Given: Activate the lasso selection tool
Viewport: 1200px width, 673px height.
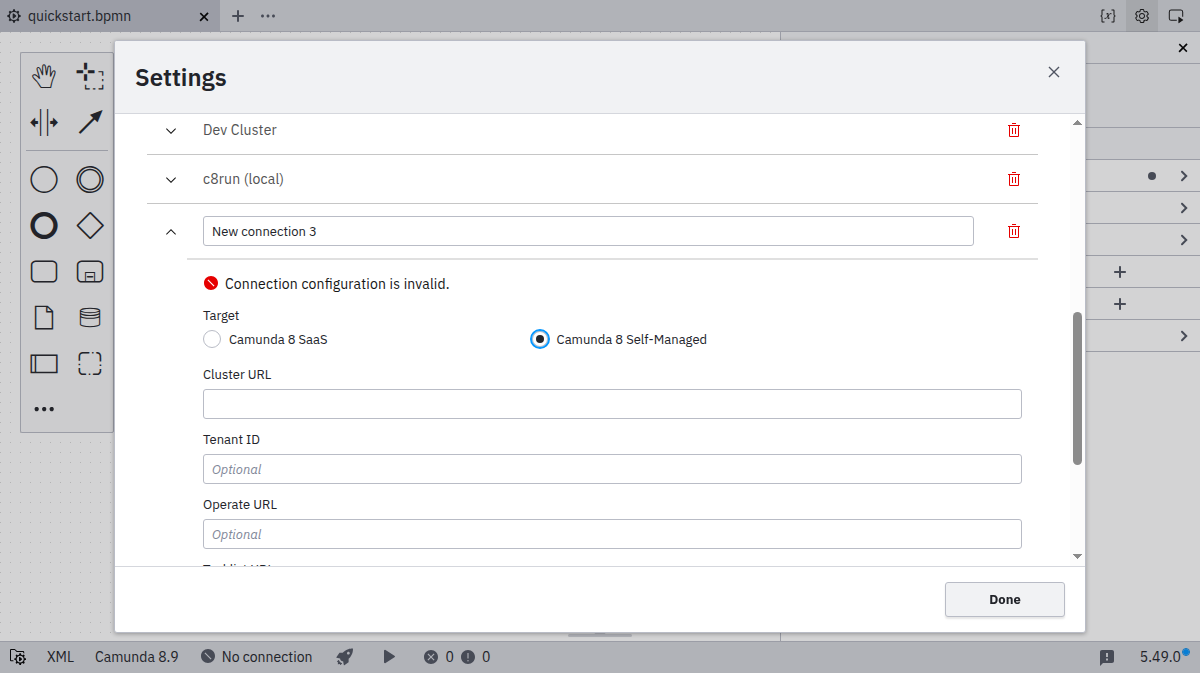Looking at the screenshot, I should [90, 76].
